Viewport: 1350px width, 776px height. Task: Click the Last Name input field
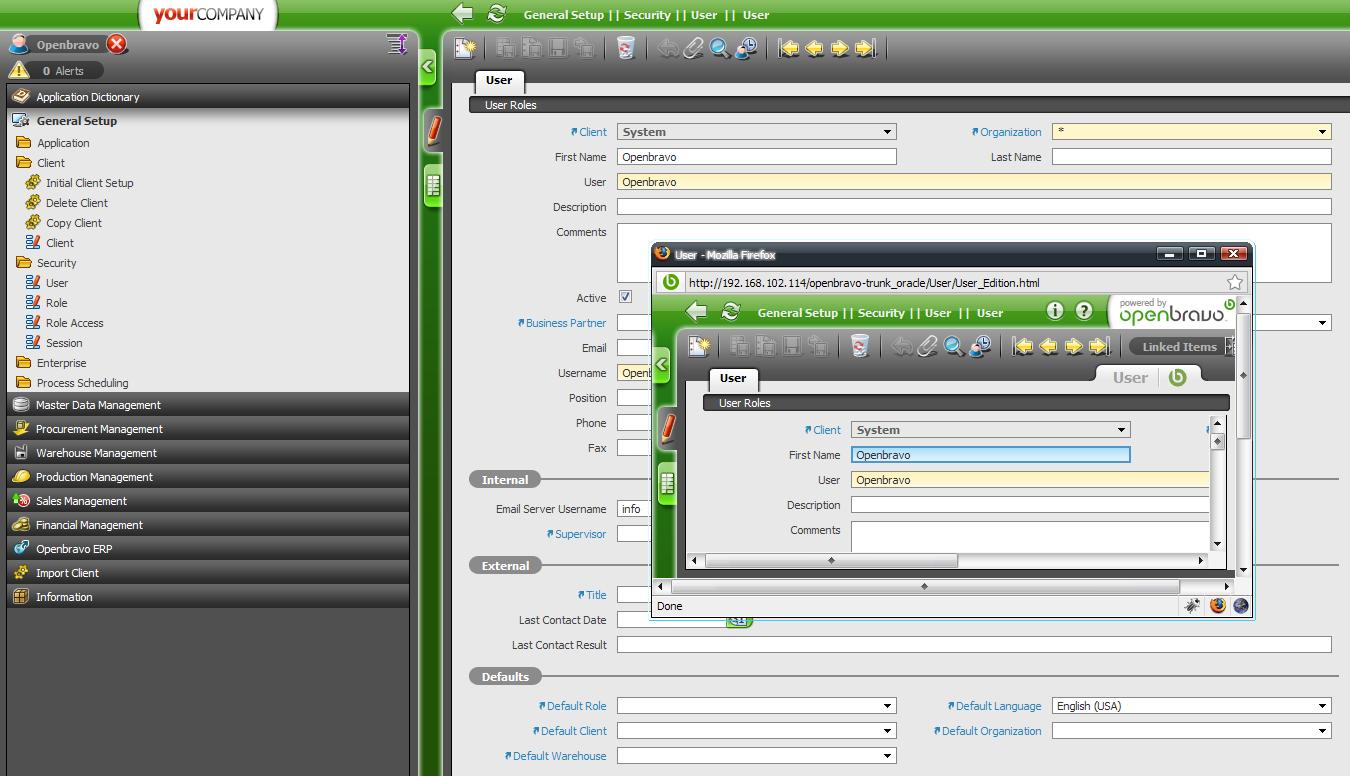click(x=1191, y=157)
